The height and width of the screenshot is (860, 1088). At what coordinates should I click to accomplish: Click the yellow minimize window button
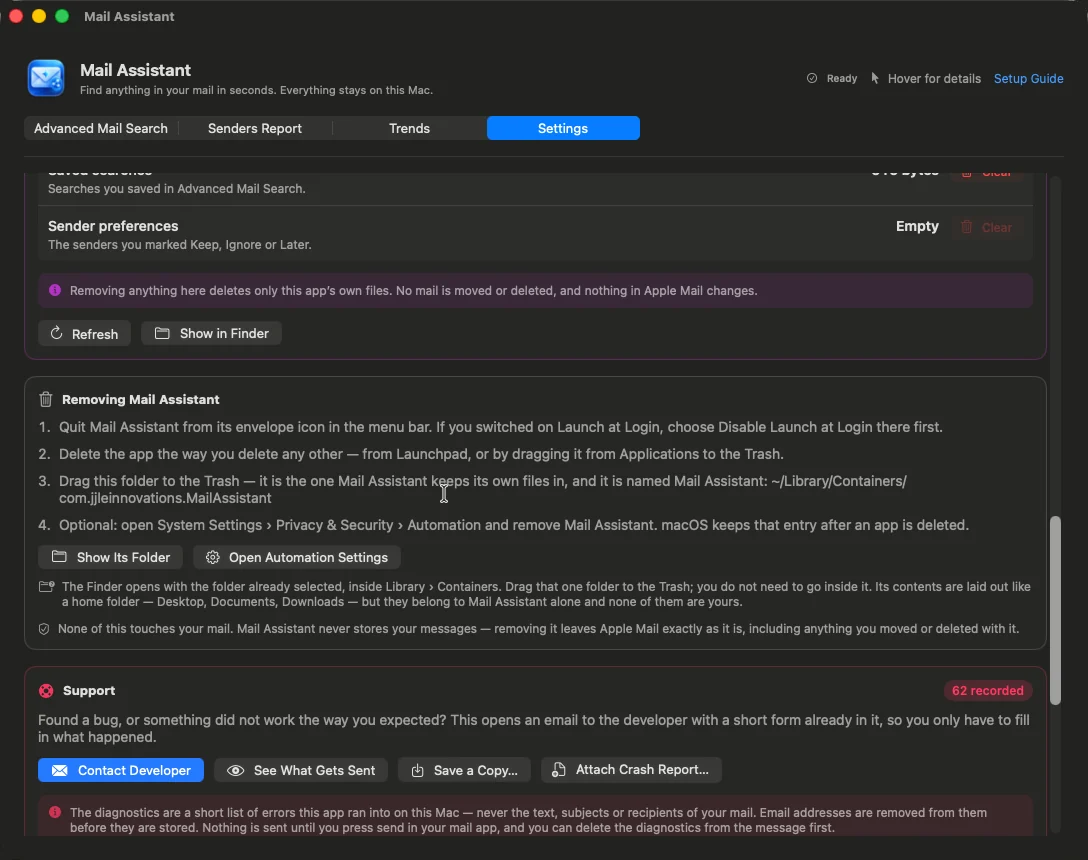pyautogui.click(x=39, y=16)
